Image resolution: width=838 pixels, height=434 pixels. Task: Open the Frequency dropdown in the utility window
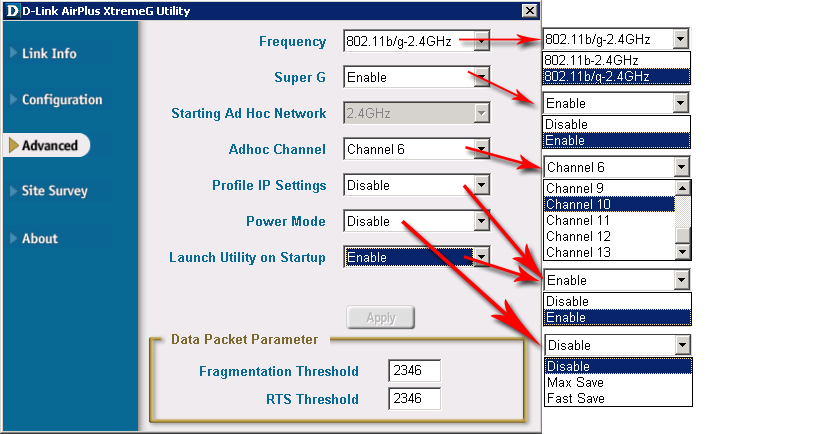click(482, 41)
